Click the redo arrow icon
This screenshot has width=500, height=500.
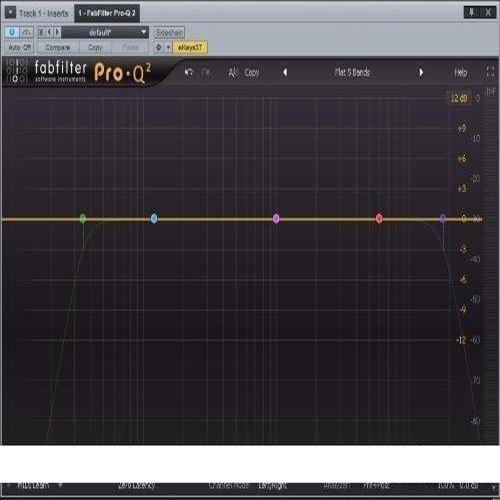click(206, 72)
